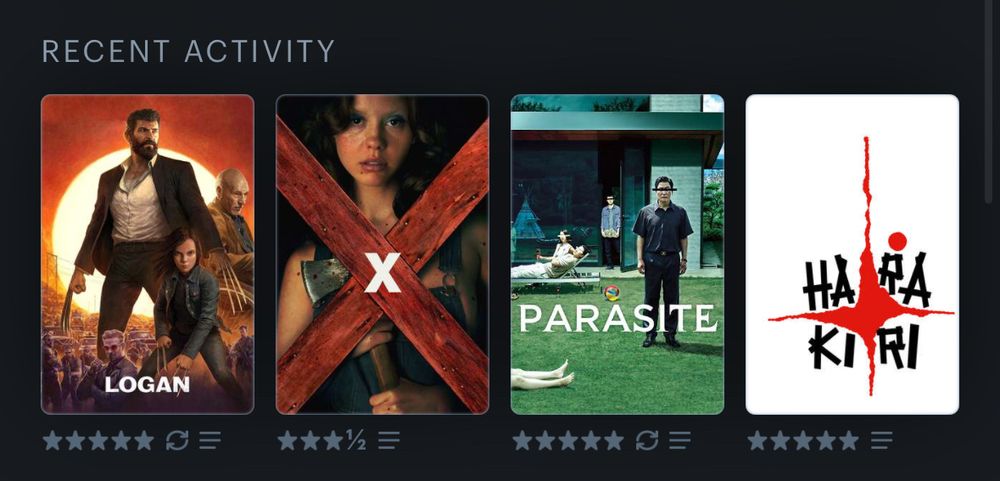The width and height of the screenshot is (1000, 481).
Task: Click the rewatch icon under Logan
Action: [x=177, y=440]
